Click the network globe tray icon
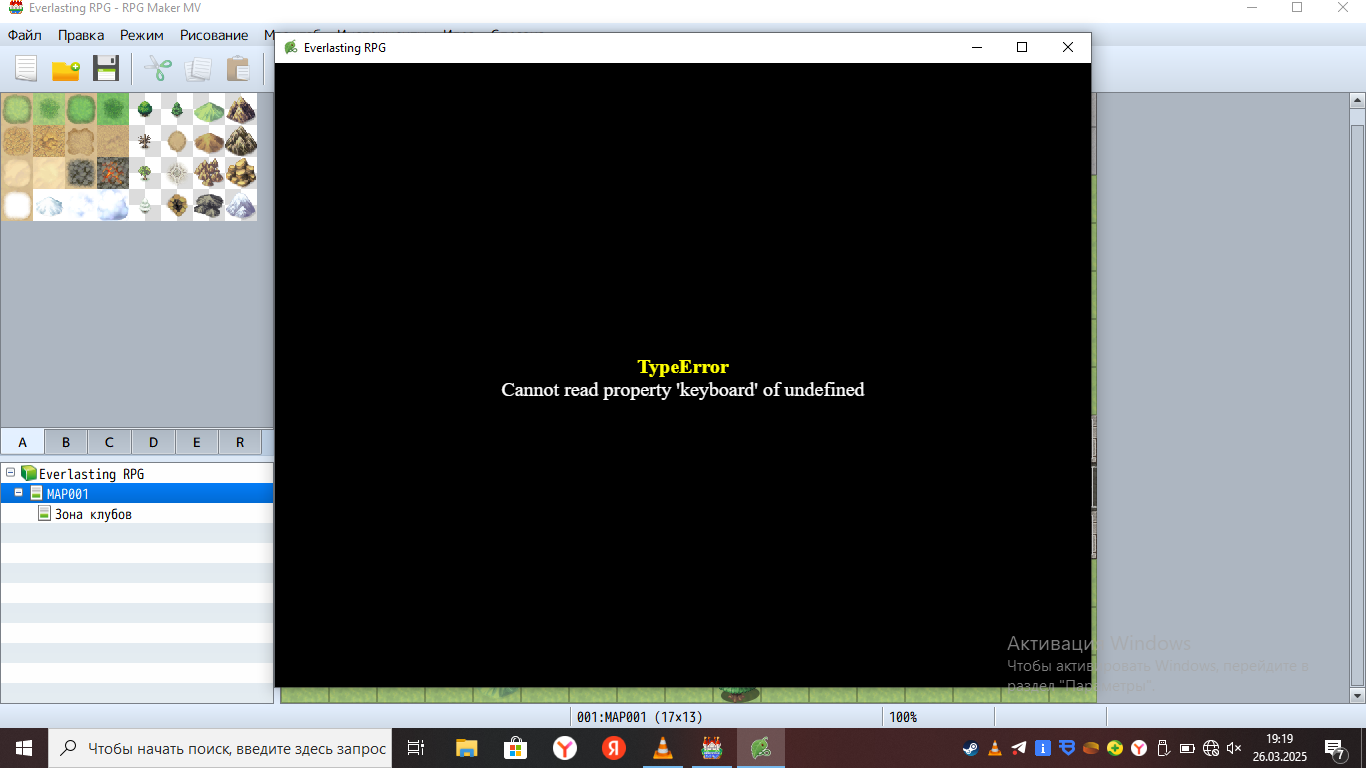This screenshot has width=1366, height=768. (1211, 748)
